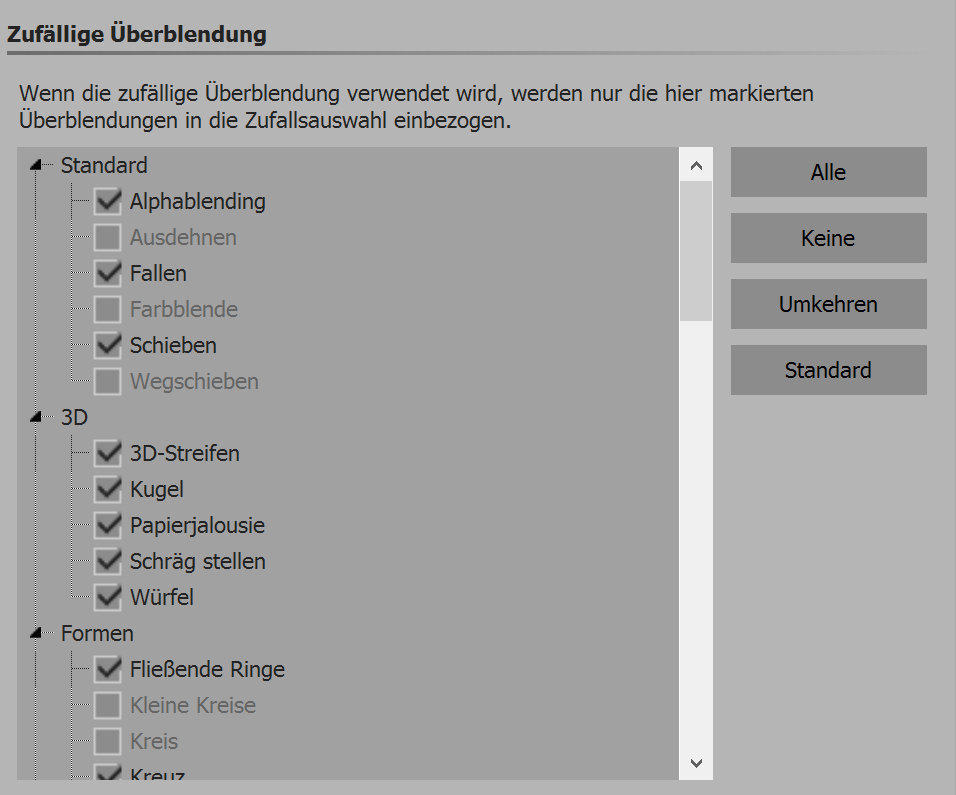This screenshot has width=956, height=795.
Task: Uncheck the Würfel transition
Action: click(x=108, y=597)
